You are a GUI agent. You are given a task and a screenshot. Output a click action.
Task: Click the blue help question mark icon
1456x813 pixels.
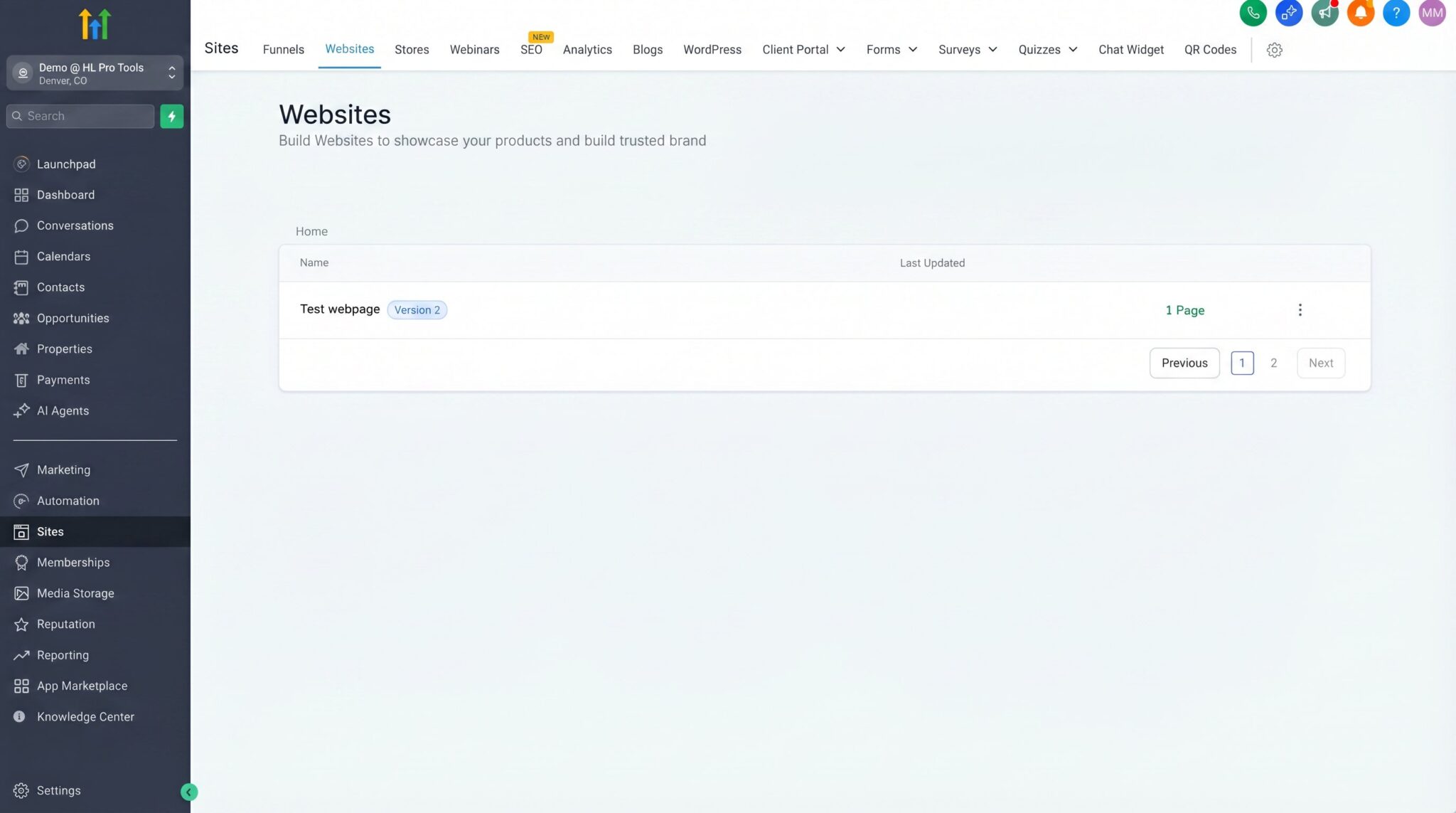1396,13
